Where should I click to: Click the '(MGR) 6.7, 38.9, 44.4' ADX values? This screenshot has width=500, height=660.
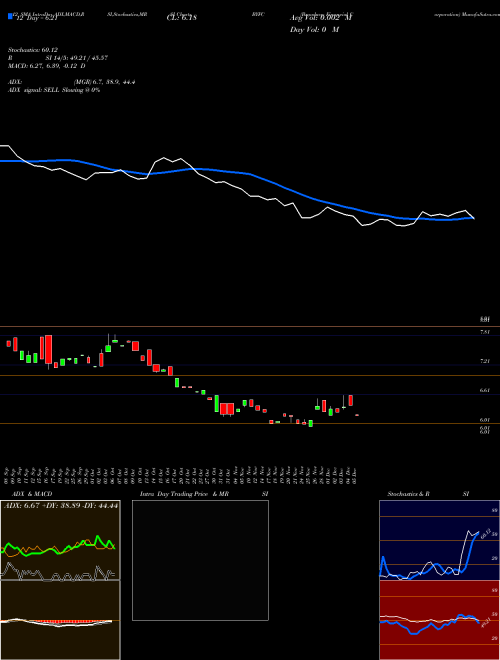pyautogui.click(x=104, y=82)
